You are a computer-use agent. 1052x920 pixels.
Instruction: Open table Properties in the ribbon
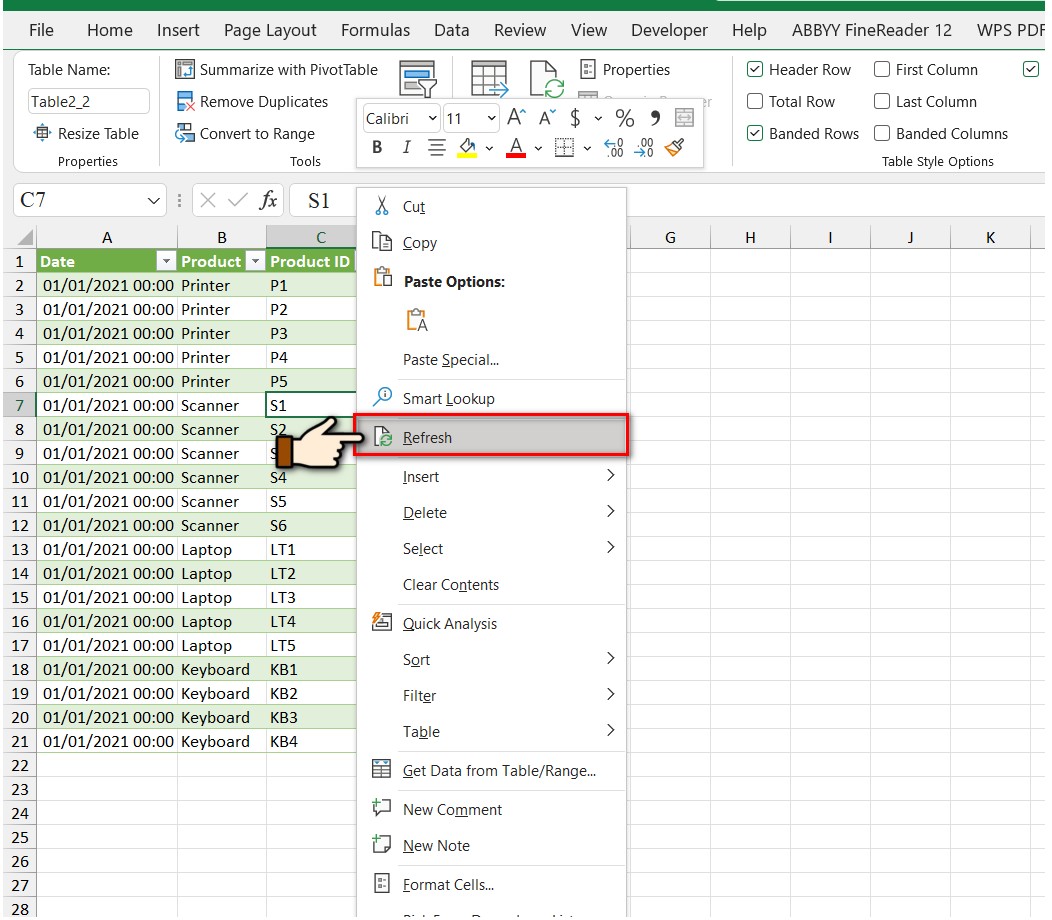point(625,69)
